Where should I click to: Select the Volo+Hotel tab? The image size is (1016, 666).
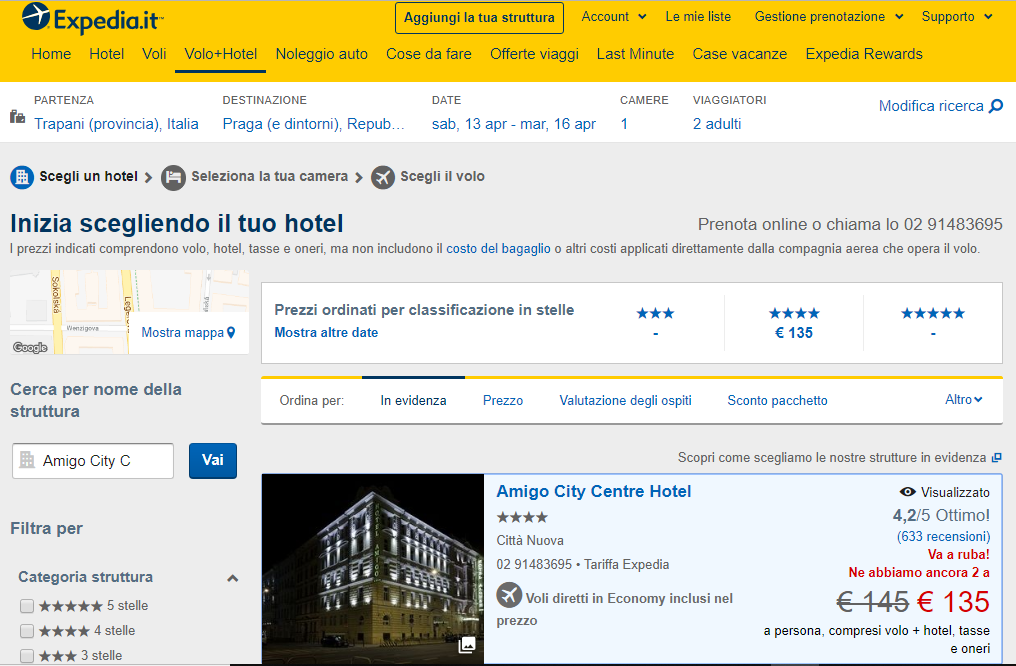point(220,54)
